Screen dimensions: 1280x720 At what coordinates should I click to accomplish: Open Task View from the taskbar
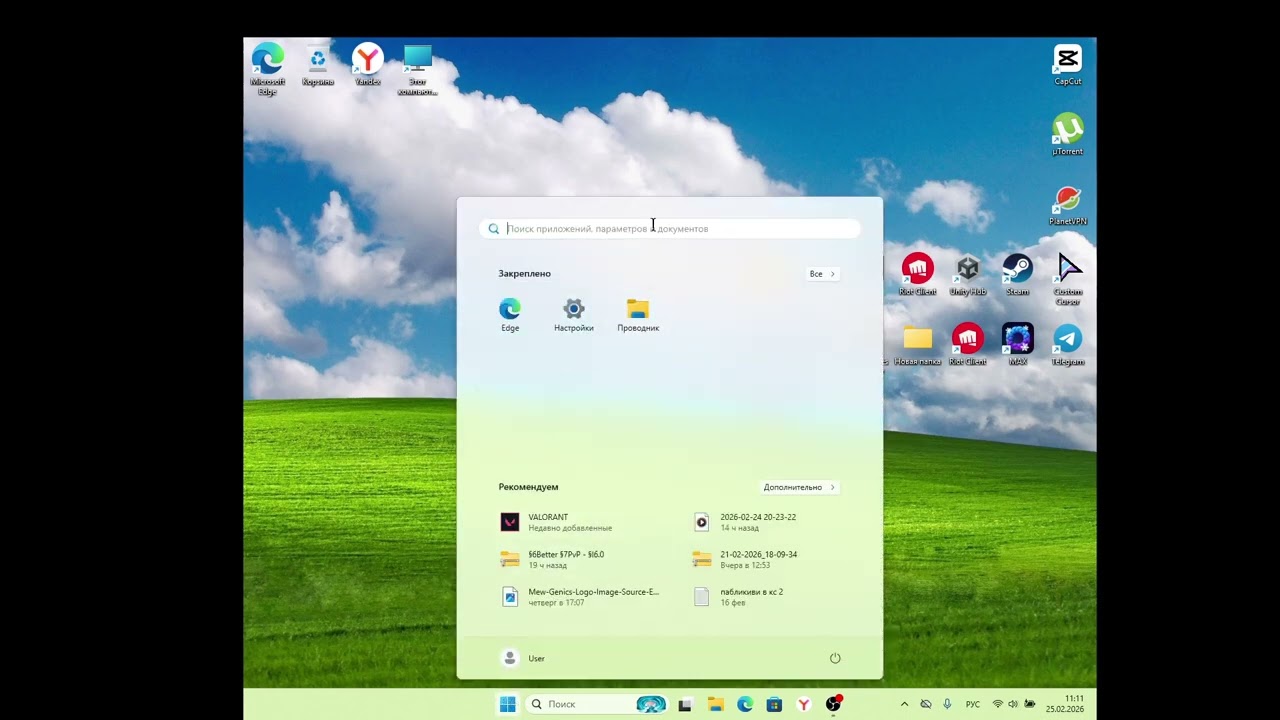coord(685,704)
